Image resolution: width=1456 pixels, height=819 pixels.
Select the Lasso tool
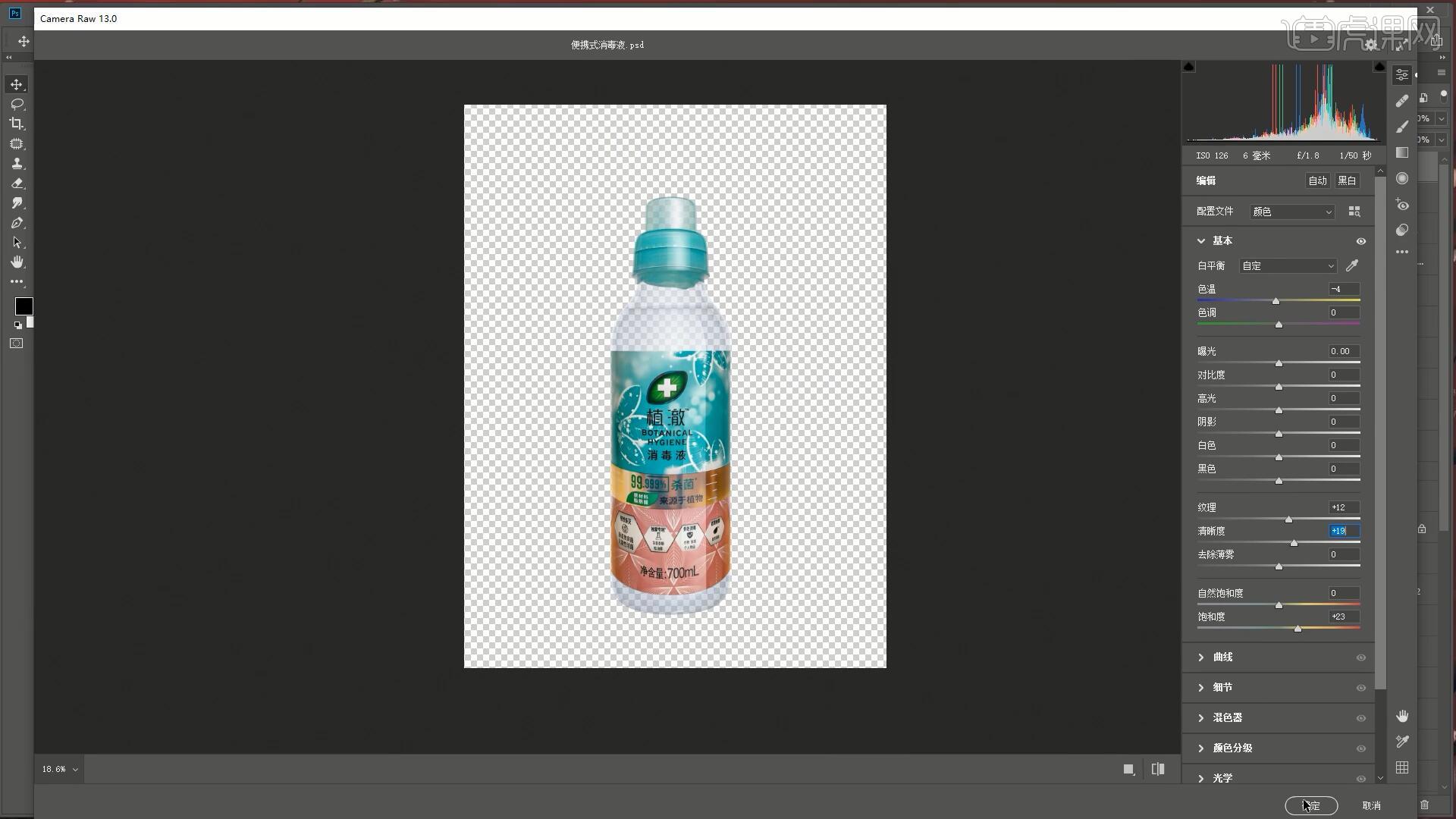[17, 104]
